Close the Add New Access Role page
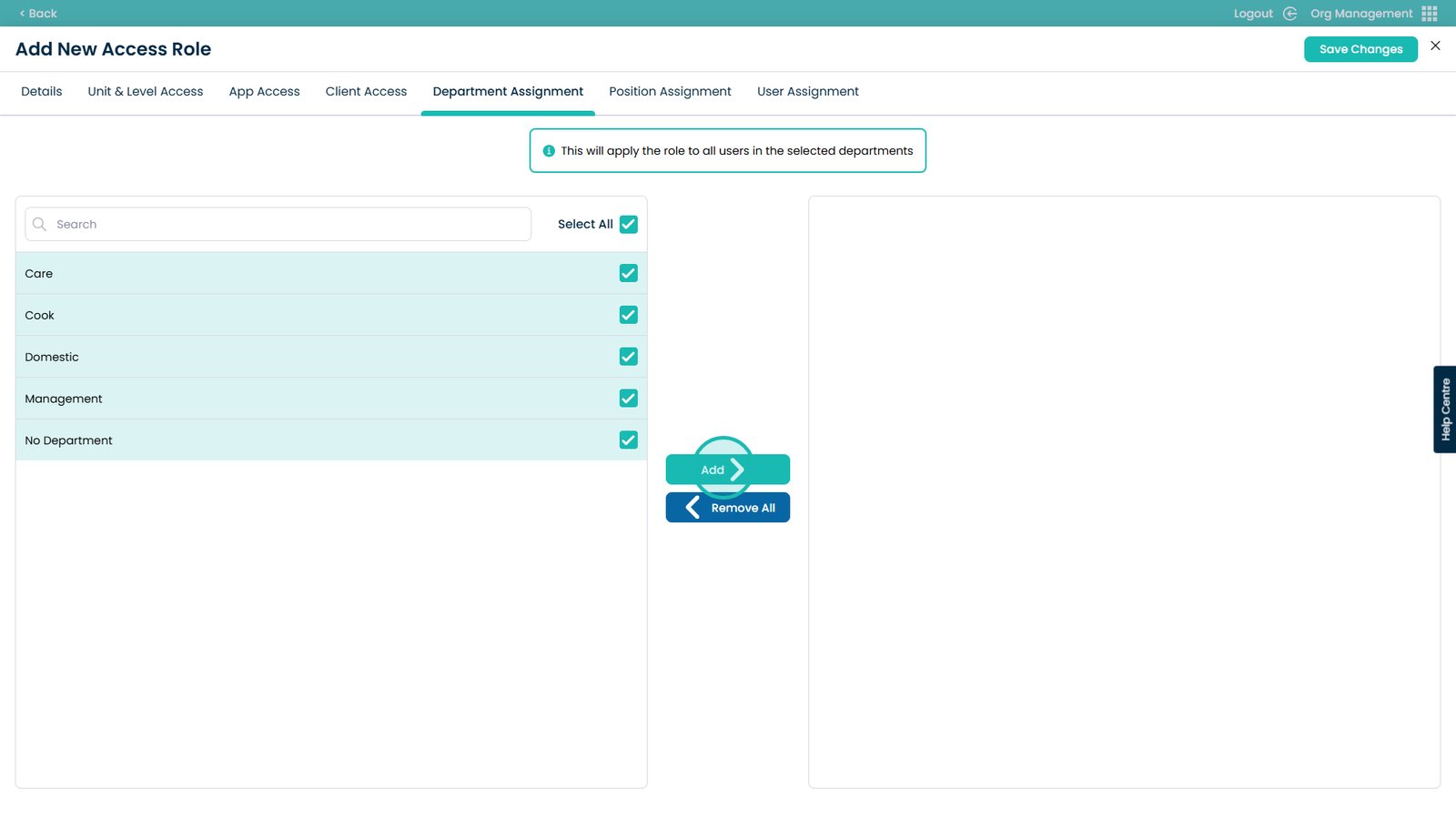The image size is (1456, 819). pyautogui.click(x=1435, y=45)
